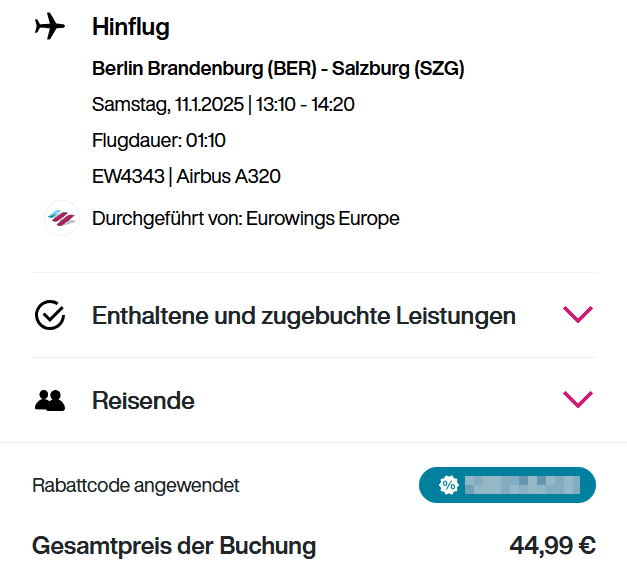
Task: Click the total price 44,99 €
Action: pos(552,546)
